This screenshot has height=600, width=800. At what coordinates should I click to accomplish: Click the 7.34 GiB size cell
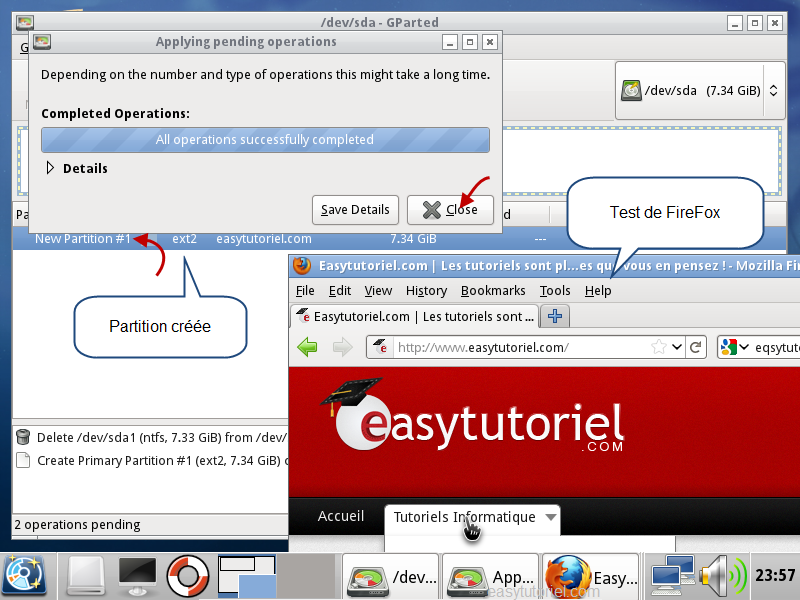413,239
